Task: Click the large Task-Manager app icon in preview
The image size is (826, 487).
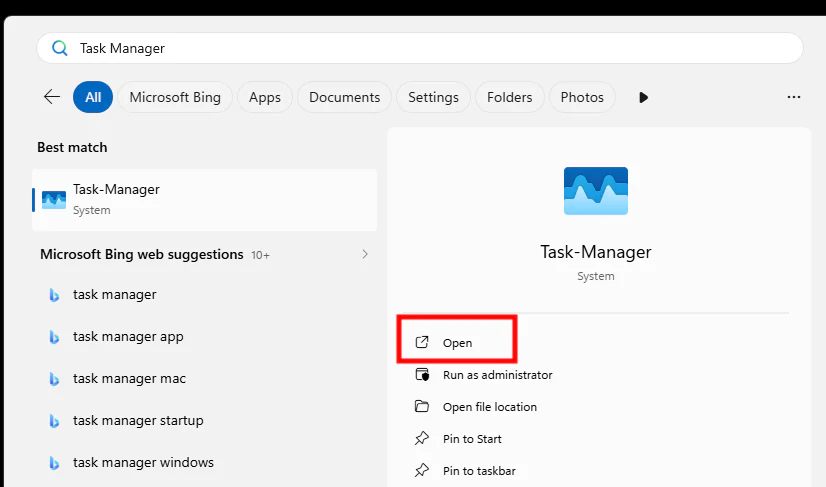Action: point(596,191)
